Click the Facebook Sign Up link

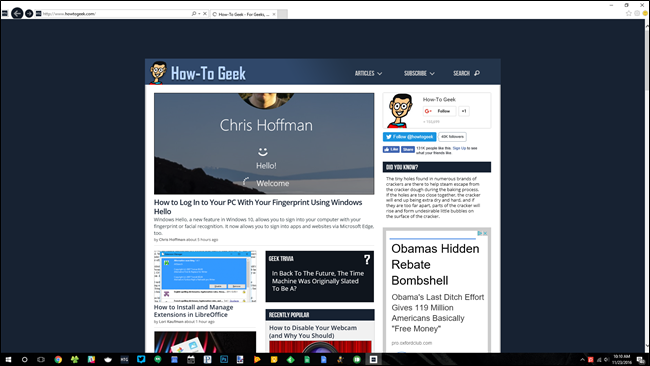(x=459, y=148)
